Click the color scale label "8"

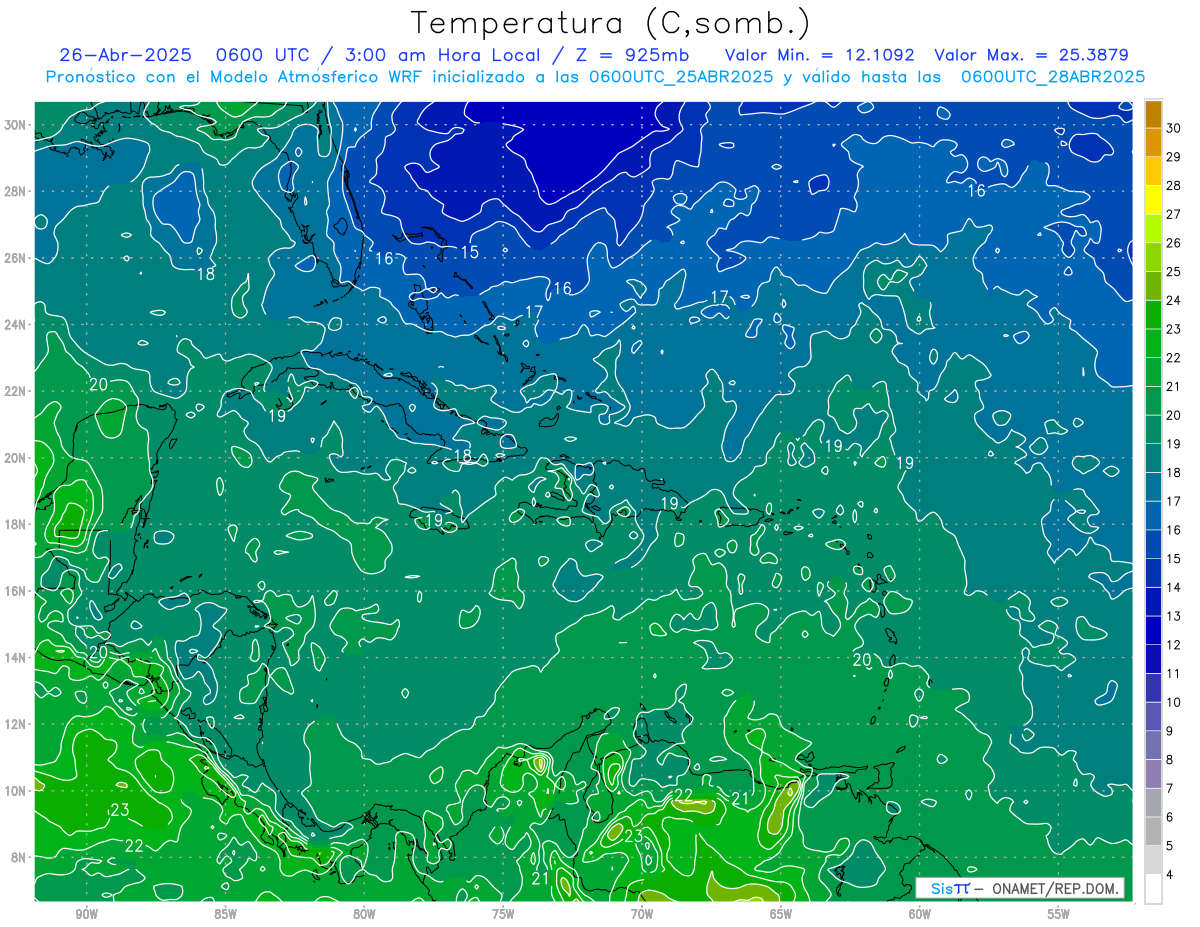[x=1171, y=760]
